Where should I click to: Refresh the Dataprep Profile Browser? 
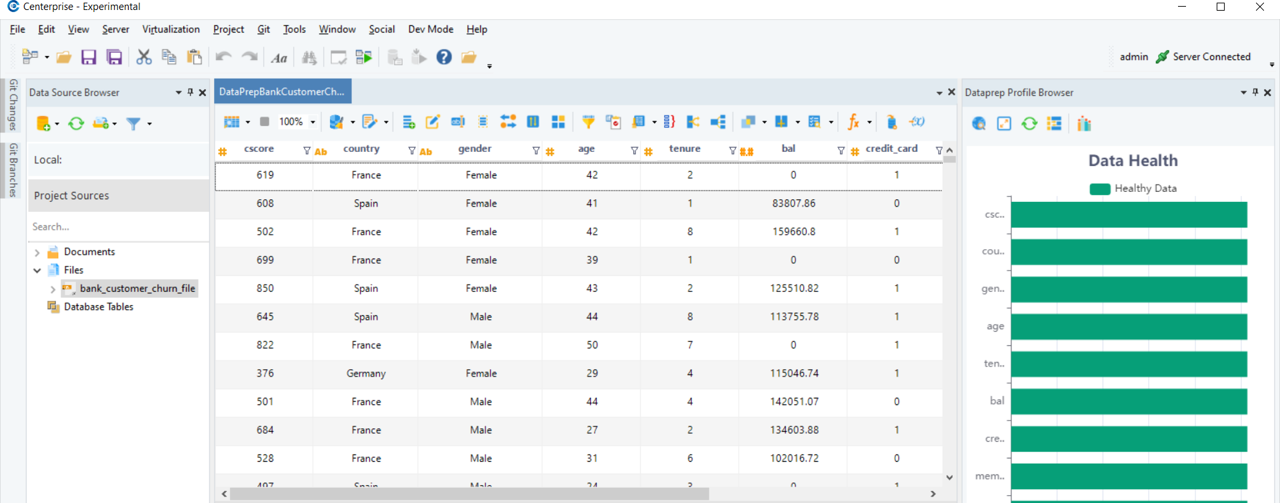[x=1029, y=124]
